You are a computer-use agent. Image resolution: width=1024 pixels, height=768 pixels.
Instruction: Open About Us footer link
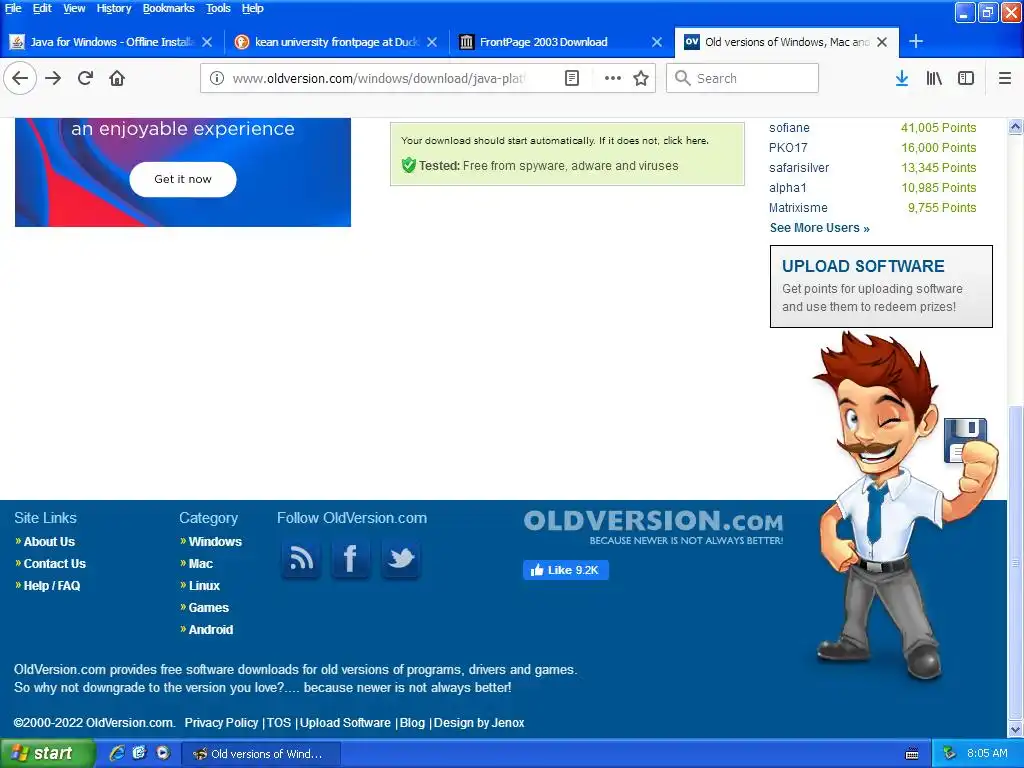coord(49,541)
